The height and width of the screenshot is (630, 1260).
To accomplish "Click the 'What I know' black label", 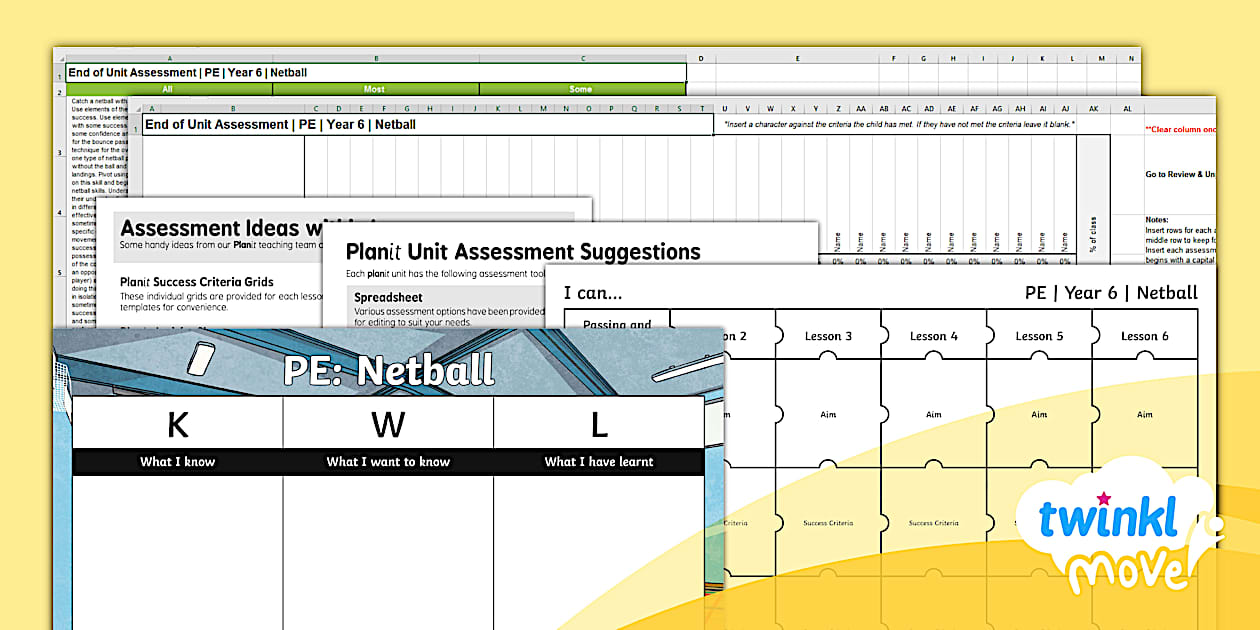I will tap(177, 462).
